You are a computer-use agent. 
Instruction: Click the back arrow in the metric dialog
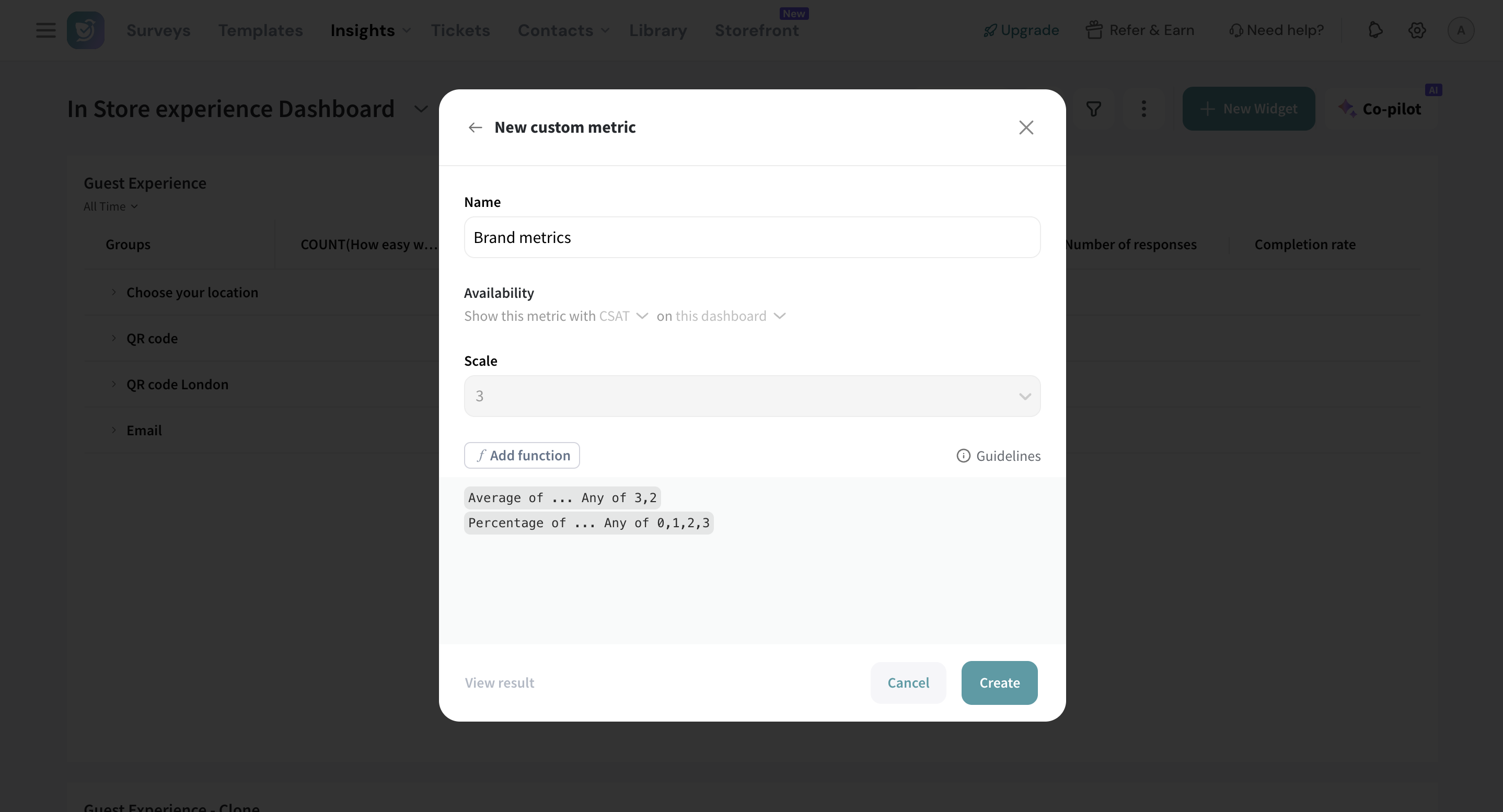click(475, 127)
